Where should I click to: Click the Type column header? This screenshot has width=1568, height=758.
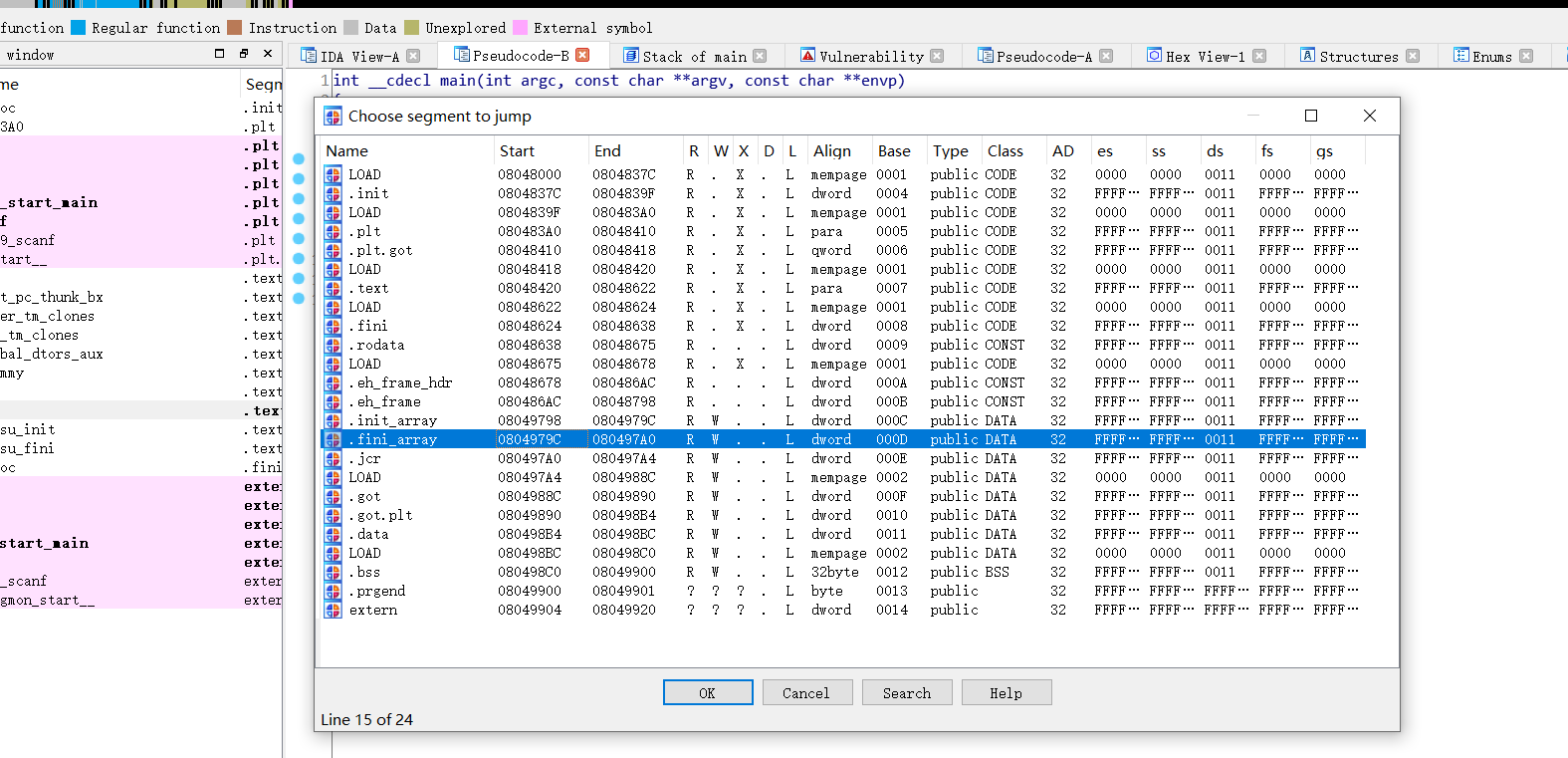[954, 151]
